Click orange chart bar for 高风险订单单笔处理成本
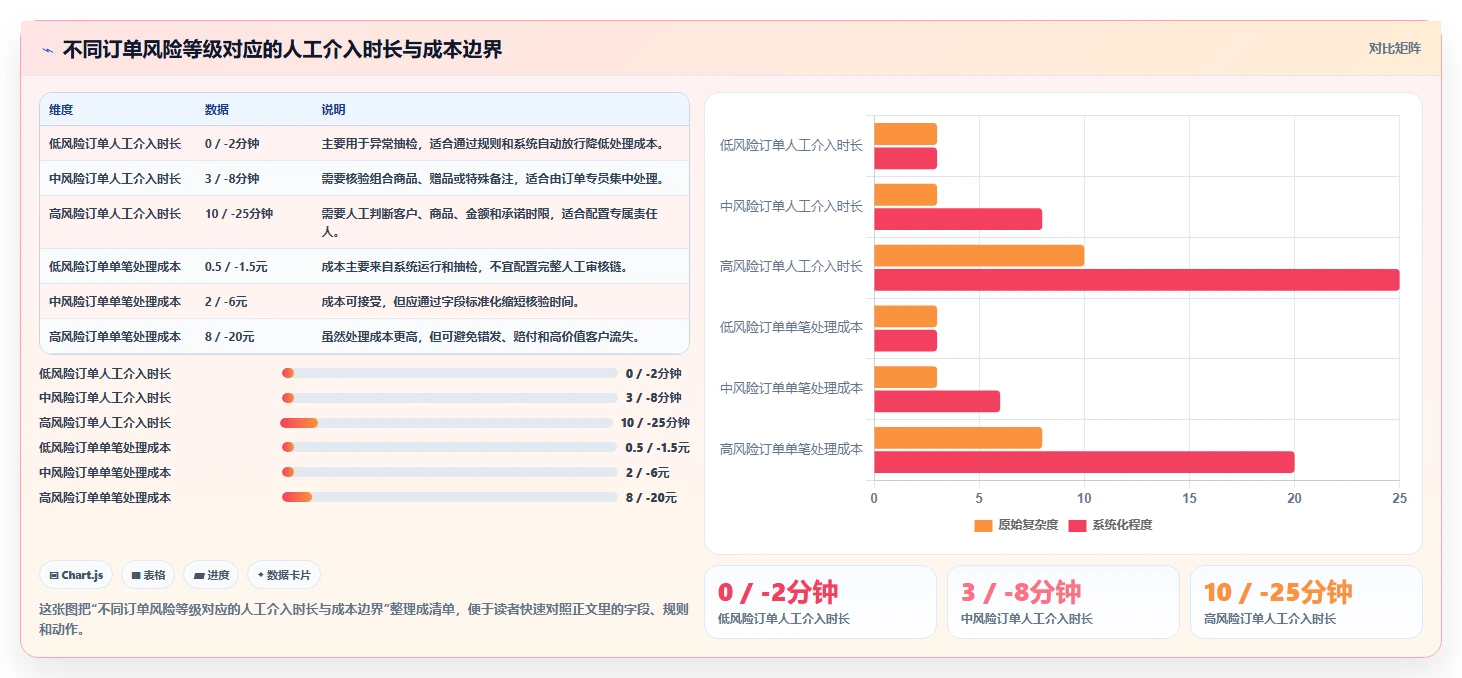1462x678 pixels. pos(958,438)
